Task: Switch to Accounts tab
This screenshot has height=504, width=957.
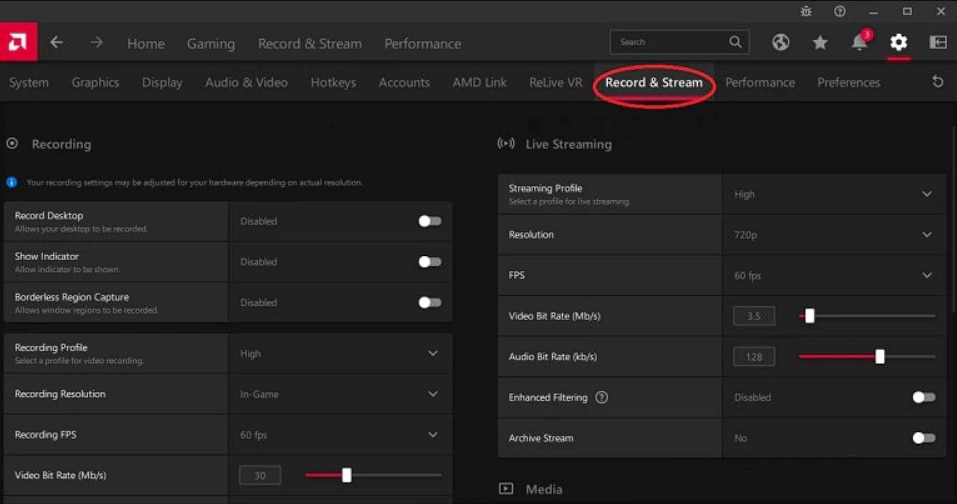Action: pyautogui.click(x=404, y=82)
